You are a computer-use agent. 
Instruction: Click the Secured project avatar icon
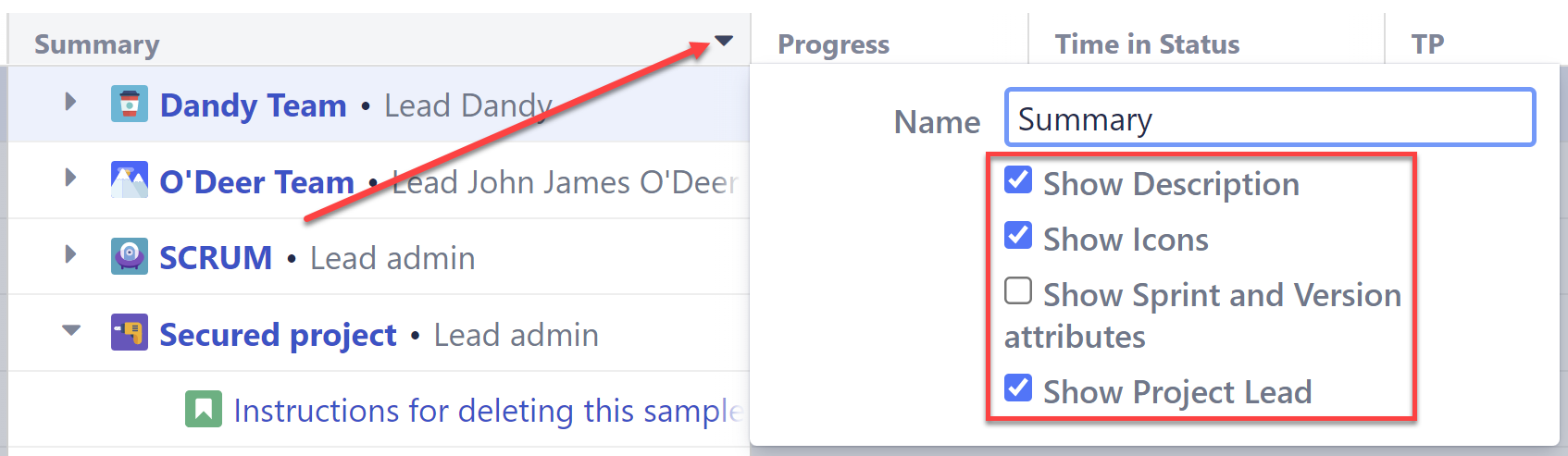coord(130,333)
